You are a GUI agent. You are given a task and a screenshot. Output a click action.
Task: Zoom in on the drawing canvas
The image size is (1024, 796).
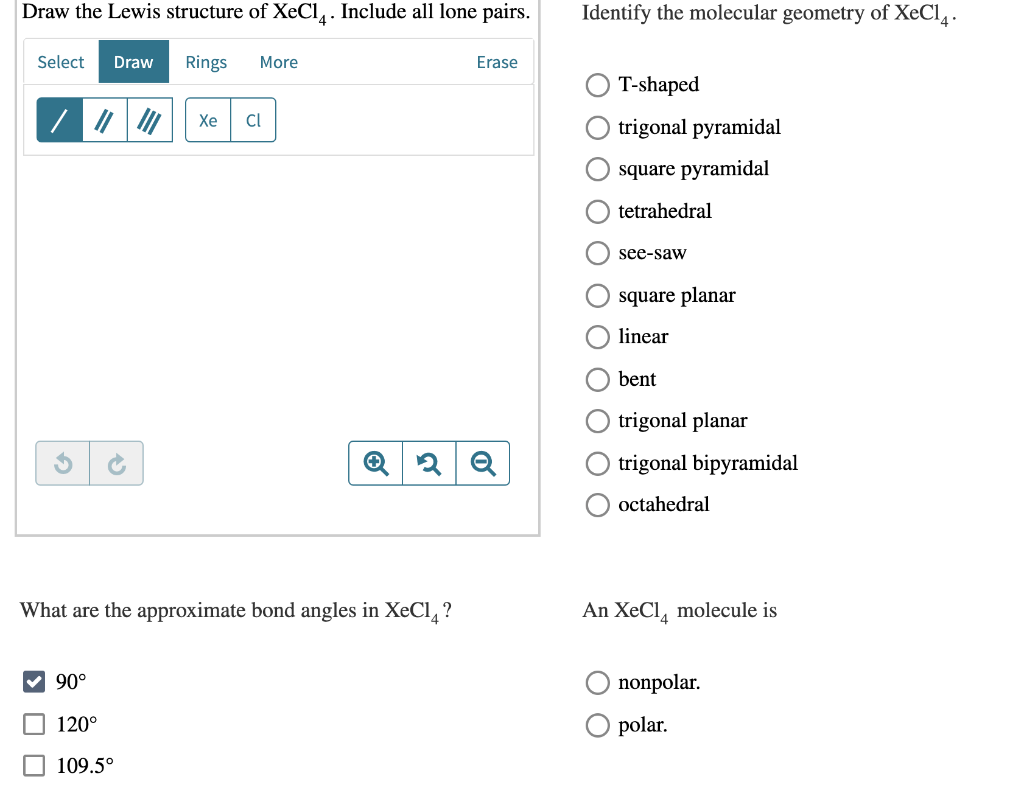(375, 463)
